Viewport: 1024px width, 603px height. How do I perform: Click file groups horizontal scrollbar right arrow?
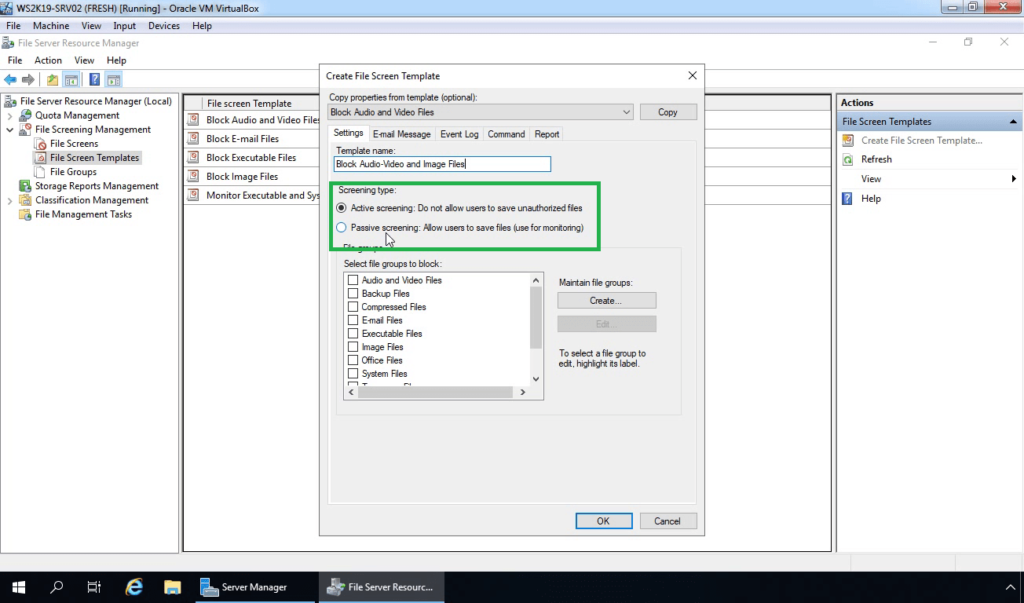pos(522,392)
